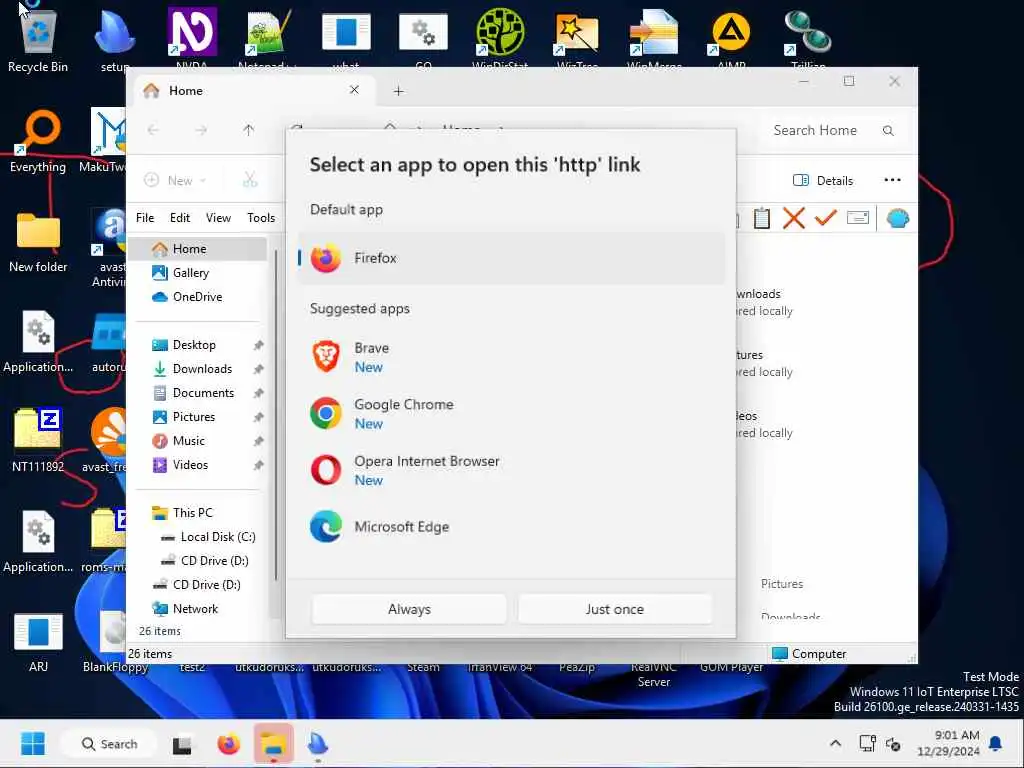Click the Paste clipboard toolbar icon

(x=761, y=218)
